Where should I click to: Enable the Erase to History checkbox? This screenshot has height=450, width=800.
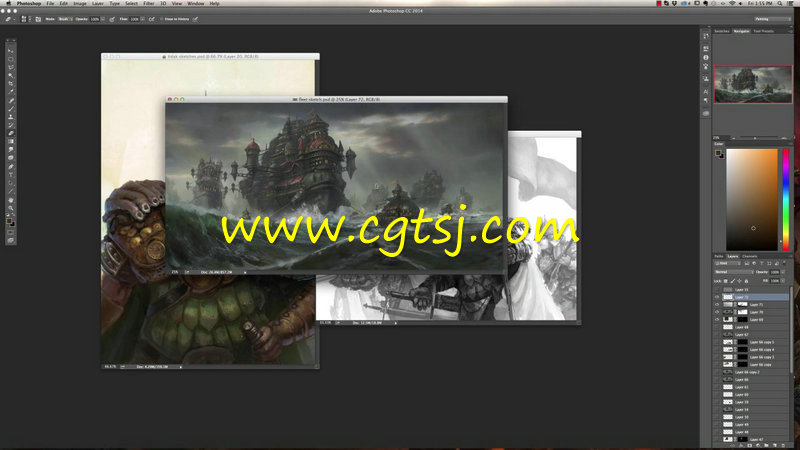[161, 19]
